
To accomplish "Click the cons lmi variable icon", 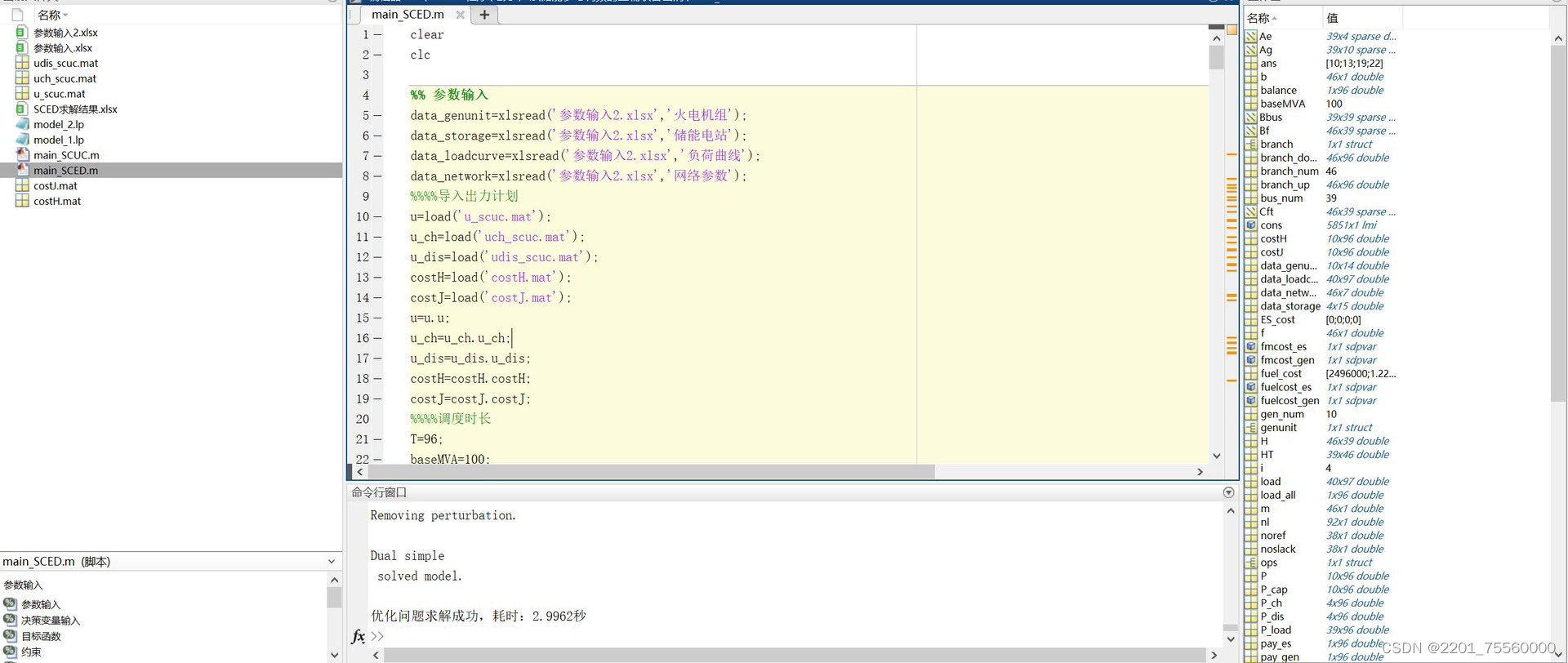I will (x=1251, y=225).
